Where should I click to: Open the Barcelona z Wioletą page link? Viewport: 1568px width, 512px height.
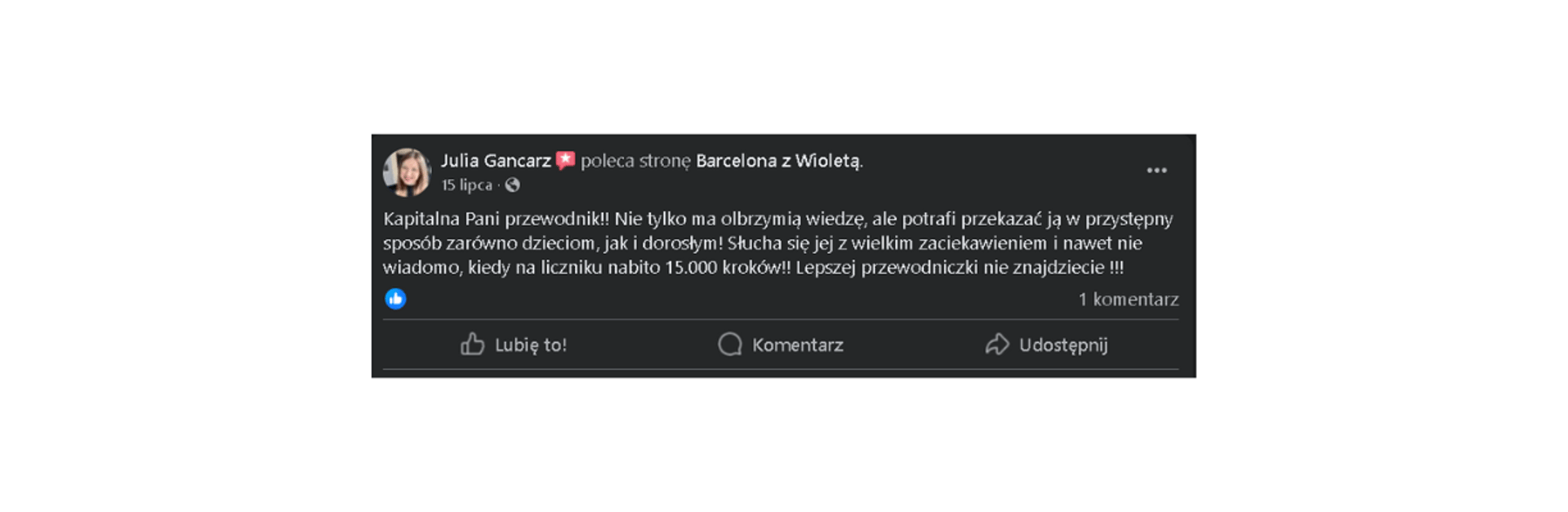tap(777, 161)
